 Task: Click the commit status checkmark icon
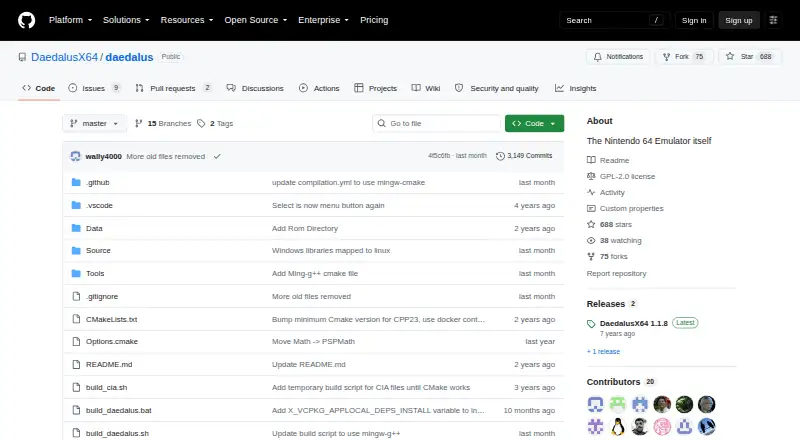coord(217,156)
